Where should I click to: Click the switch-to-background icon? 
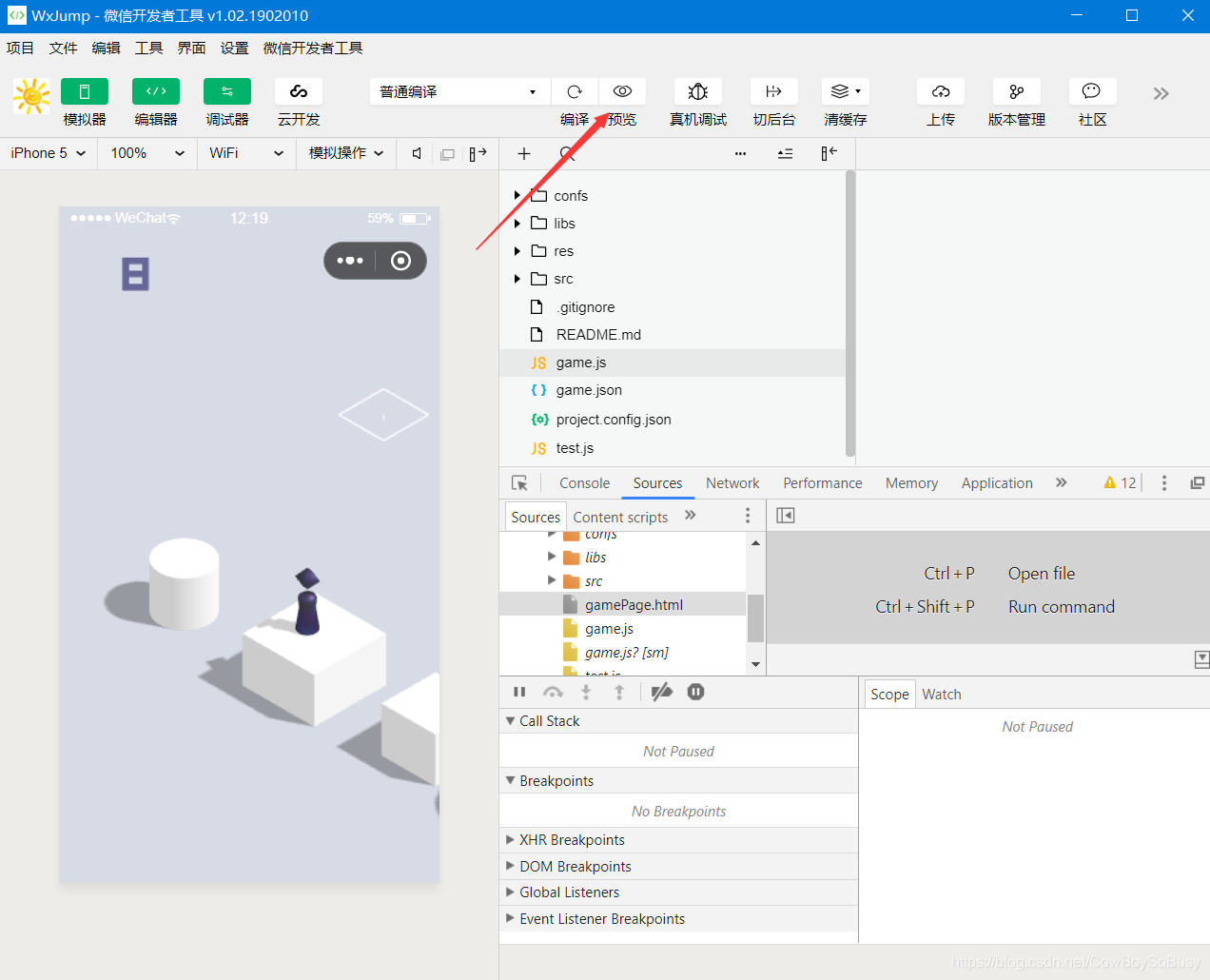click(774, 91)
